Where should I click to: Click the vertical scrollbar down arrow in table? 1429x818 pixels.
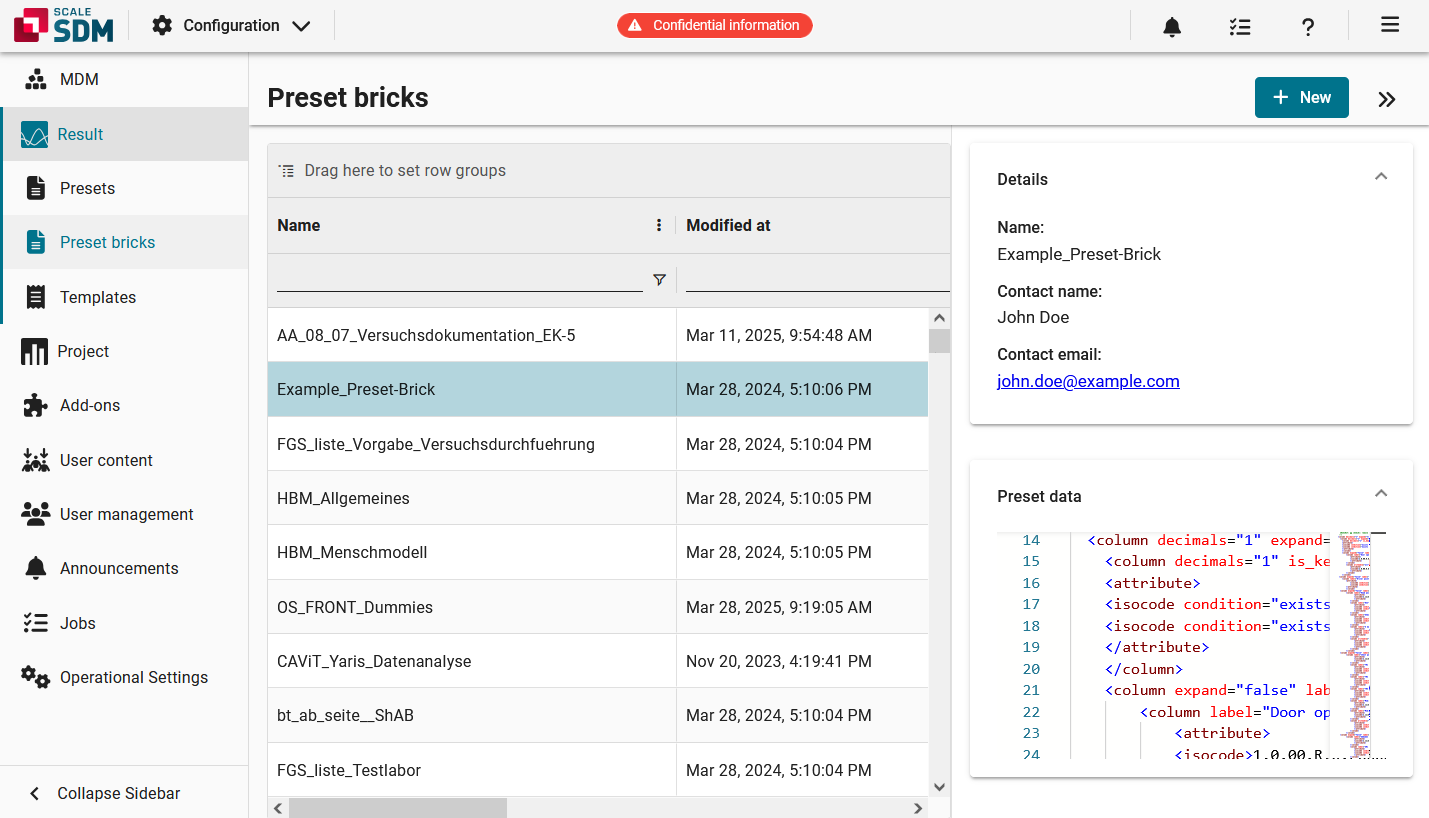tap(939, 787)
